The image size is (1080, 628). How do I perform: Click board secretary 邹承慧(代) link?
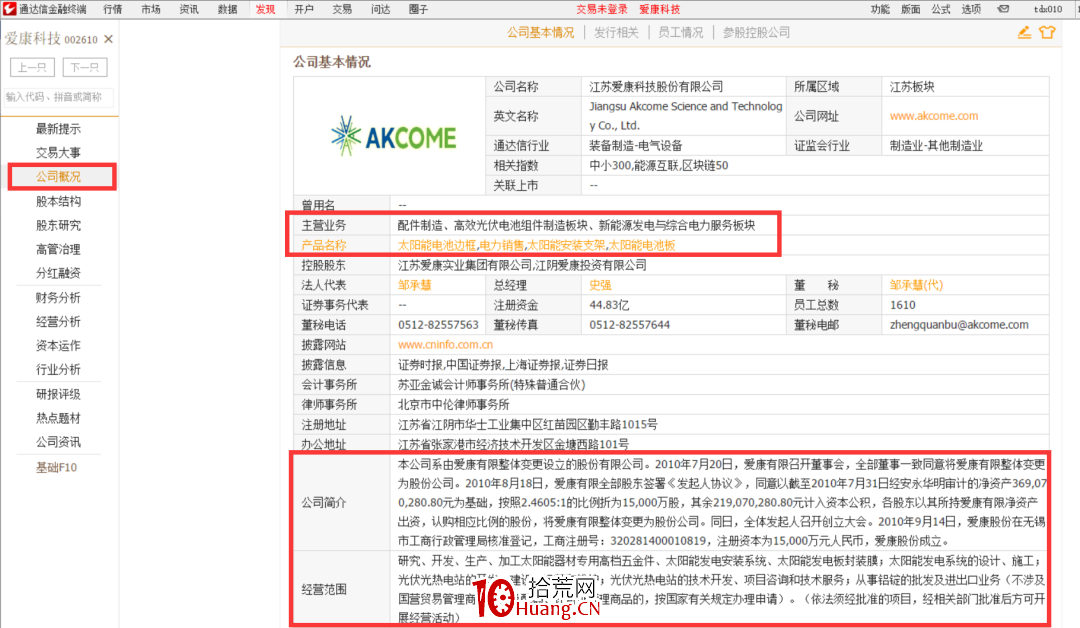click(916, 285)
